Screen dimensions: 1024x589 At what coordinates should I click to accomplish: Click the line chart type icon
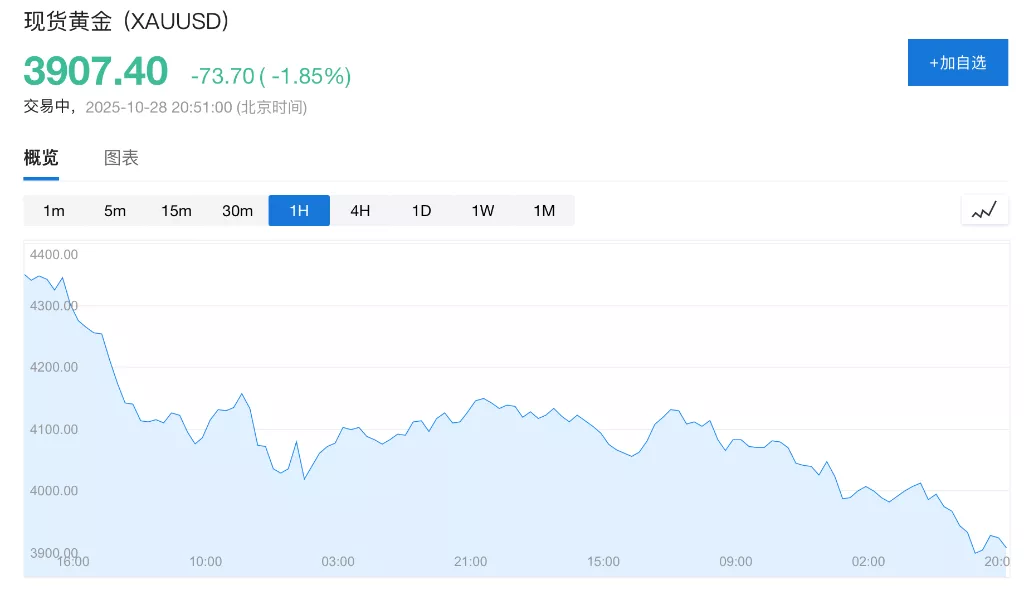pos(984,210)
